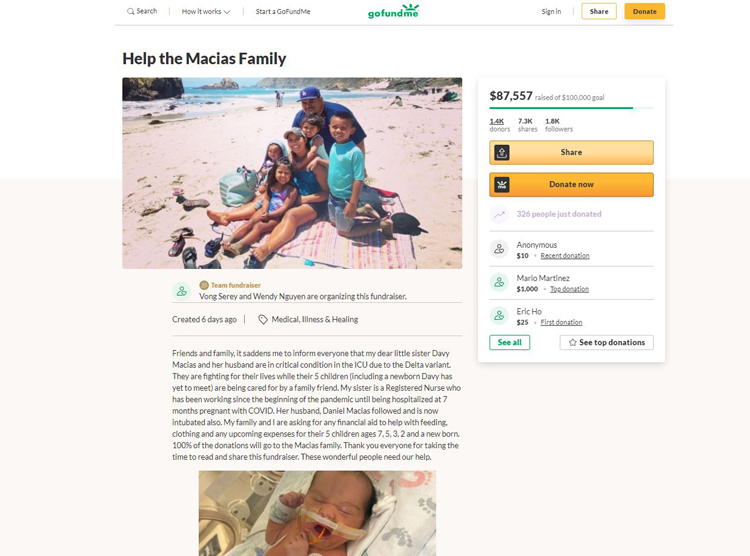Click the tag icon beside Medical category
750x556 pixels.
coord(263,320)
